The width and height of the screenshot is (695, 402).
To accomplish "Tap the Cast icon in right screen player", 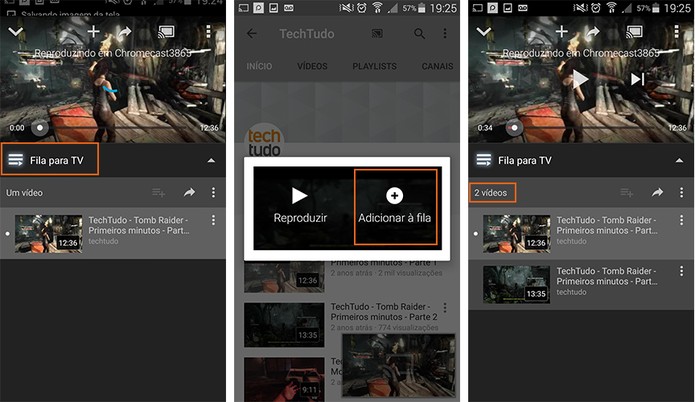I will [x=635, y=31].
